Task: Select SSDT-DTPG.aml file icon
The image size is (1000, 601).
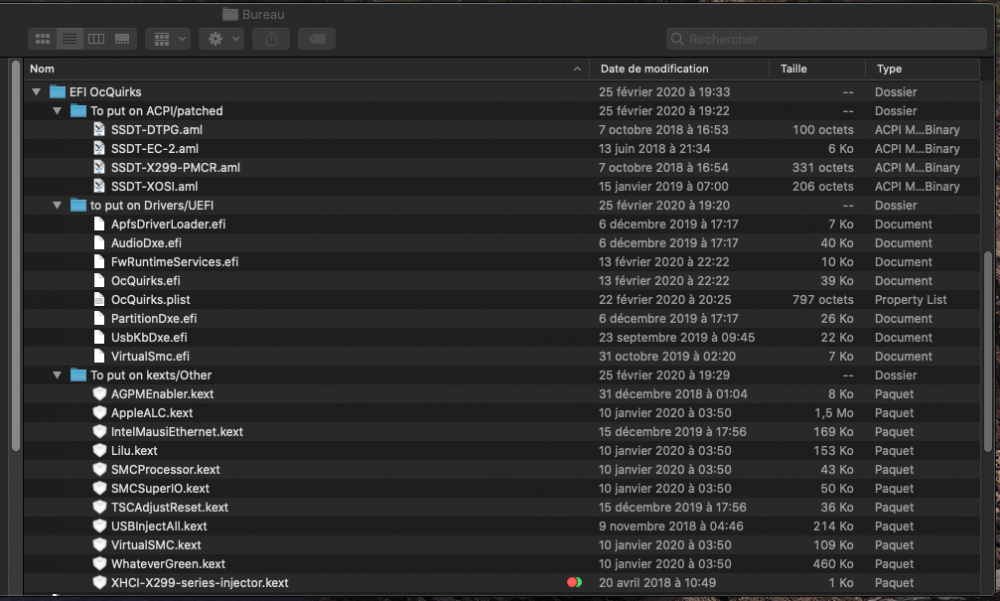Action: [x=99, y=130]
